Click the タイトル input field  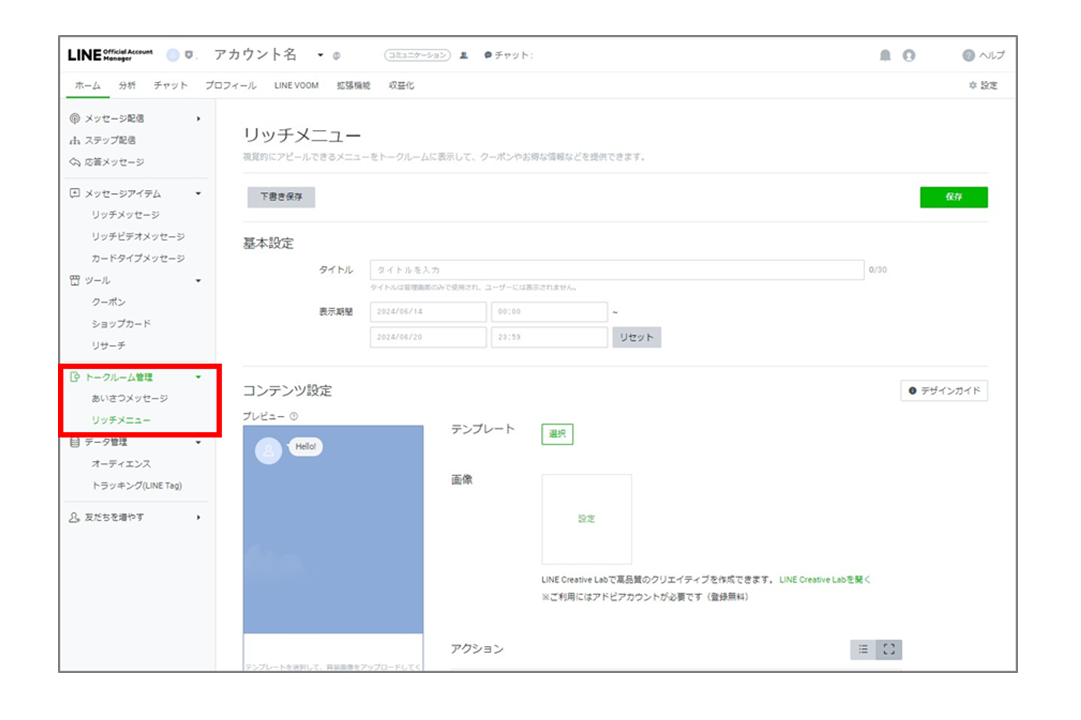click(617, 270)
